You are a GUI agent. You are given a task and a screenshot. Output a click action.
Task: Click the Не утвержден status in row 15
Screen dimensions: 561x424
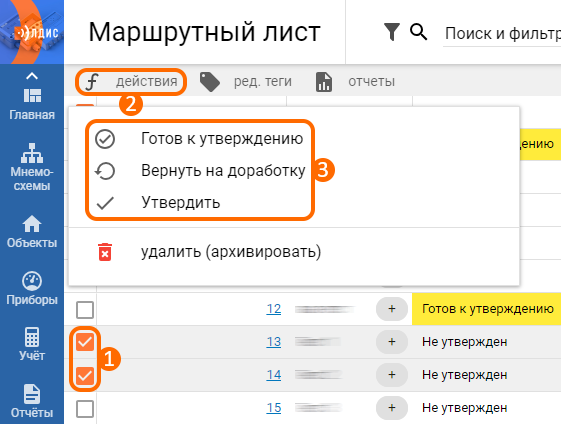click(464, 408)
